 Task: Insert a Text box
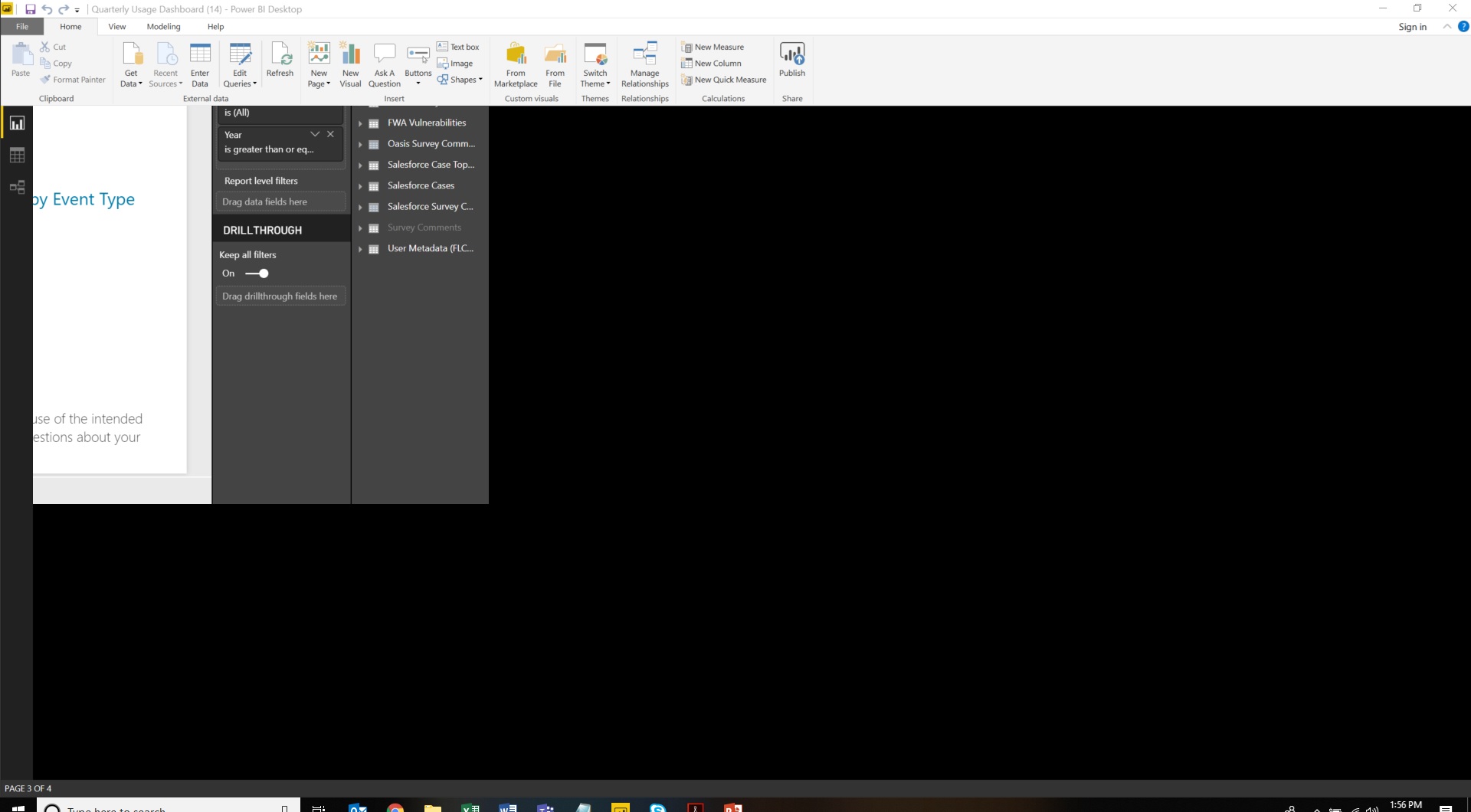pos(458,47)
